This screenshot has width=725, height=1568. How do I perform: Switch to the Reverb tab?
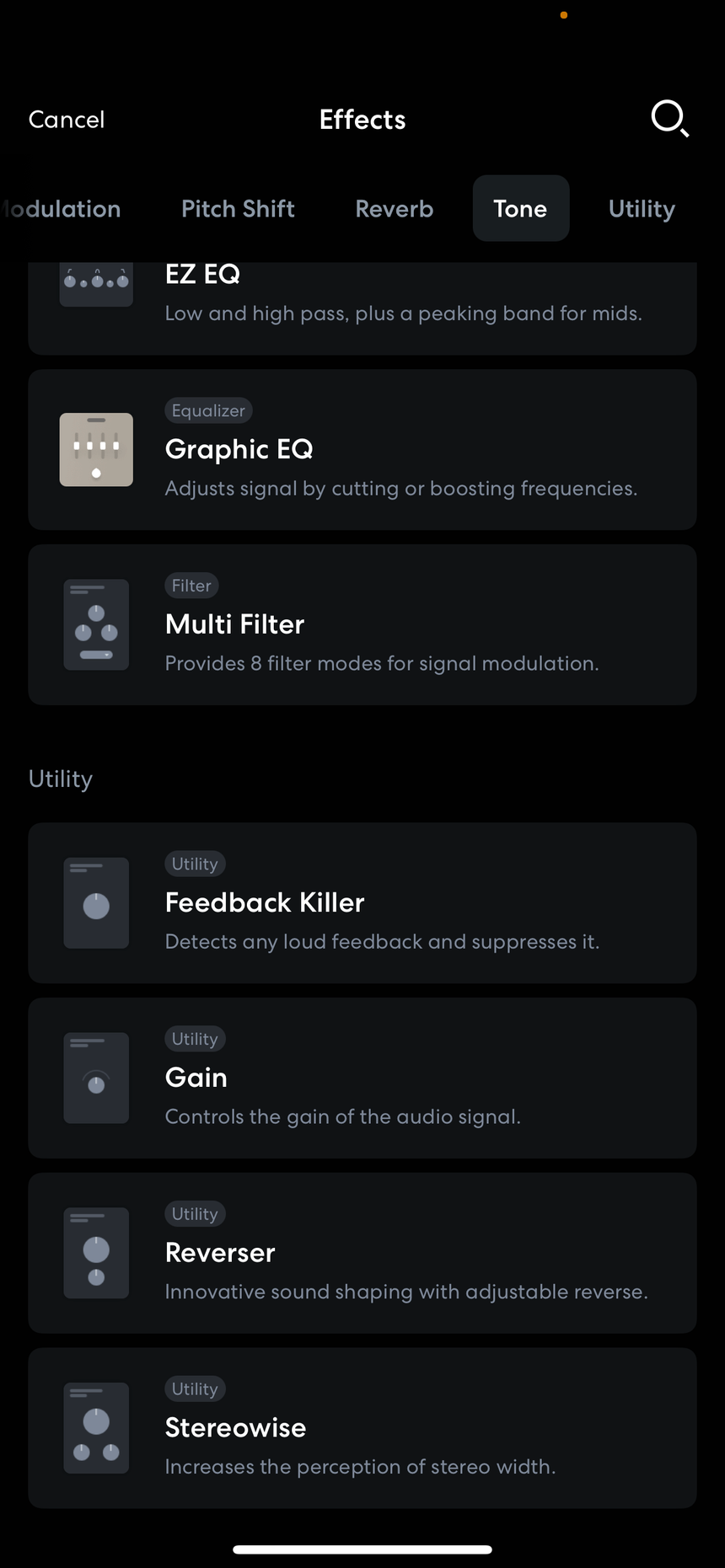point(395,209)
